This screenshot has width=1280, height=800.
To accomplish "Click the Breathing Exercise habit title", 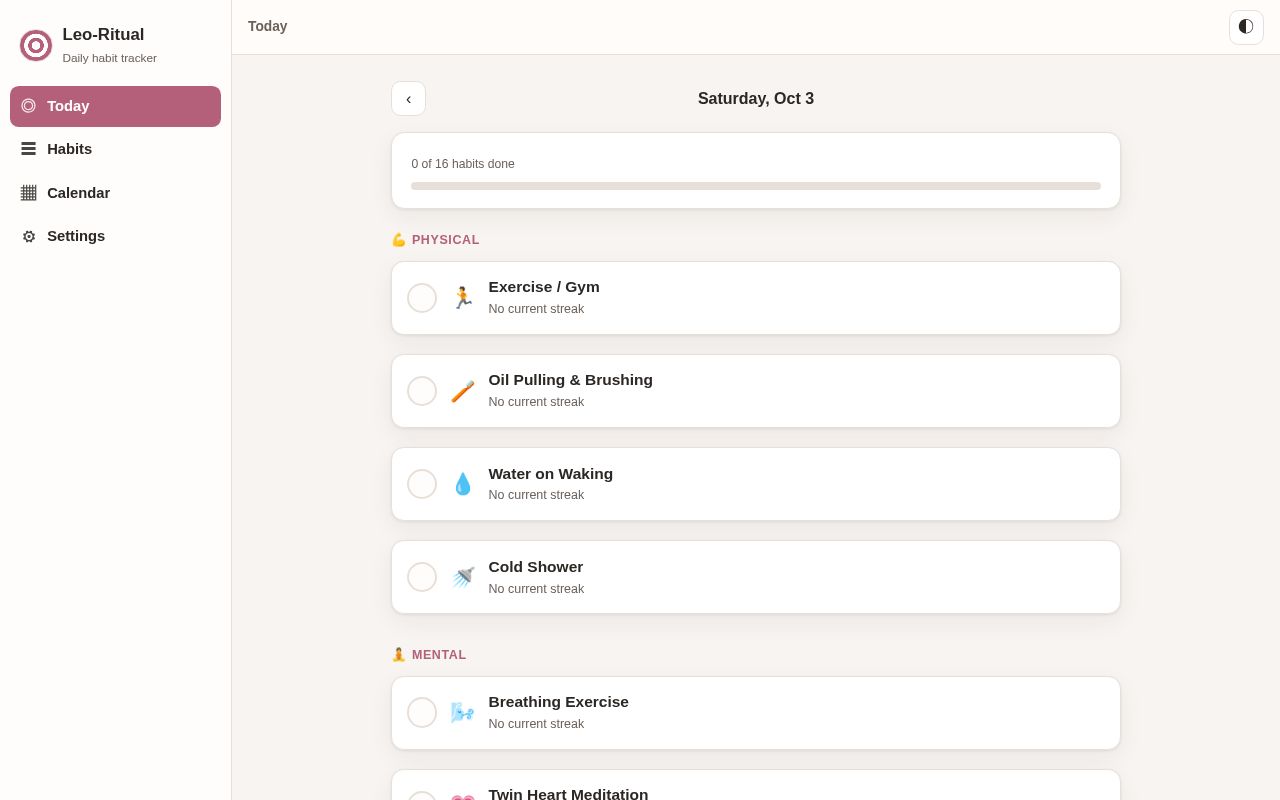I will pos(559,702).
